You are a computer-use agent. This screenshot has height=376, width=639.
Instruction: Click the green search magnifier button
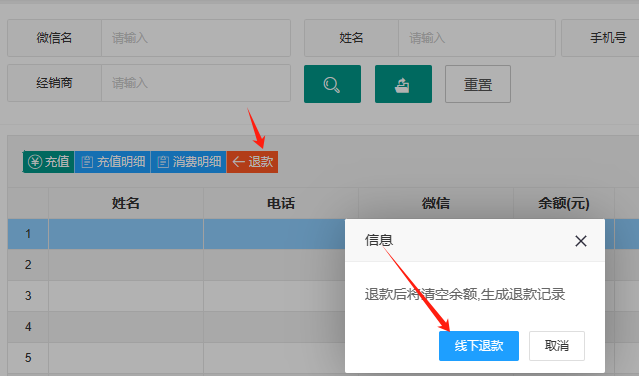[332, 84]
